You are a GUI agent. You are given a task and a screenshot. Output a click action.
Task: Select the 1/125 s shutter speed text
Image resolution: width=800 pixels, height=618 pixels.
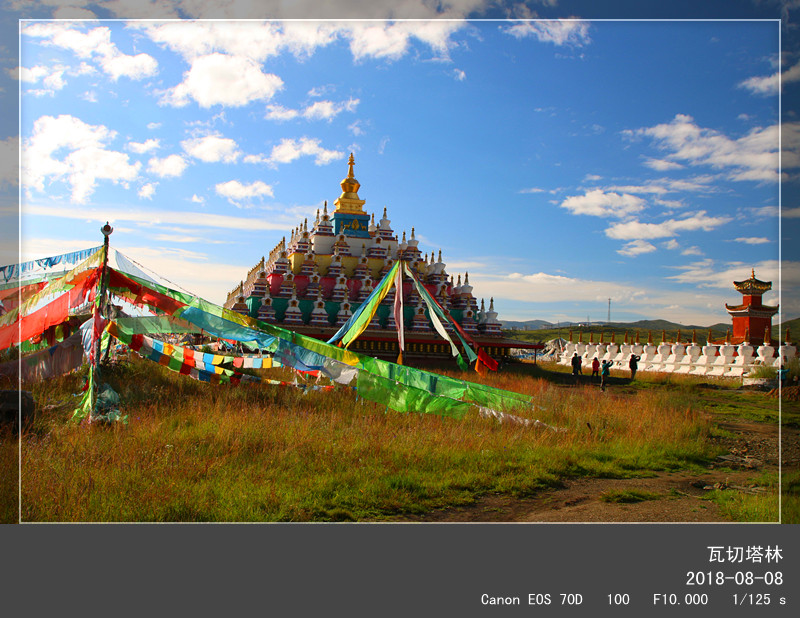pos(758,600)
